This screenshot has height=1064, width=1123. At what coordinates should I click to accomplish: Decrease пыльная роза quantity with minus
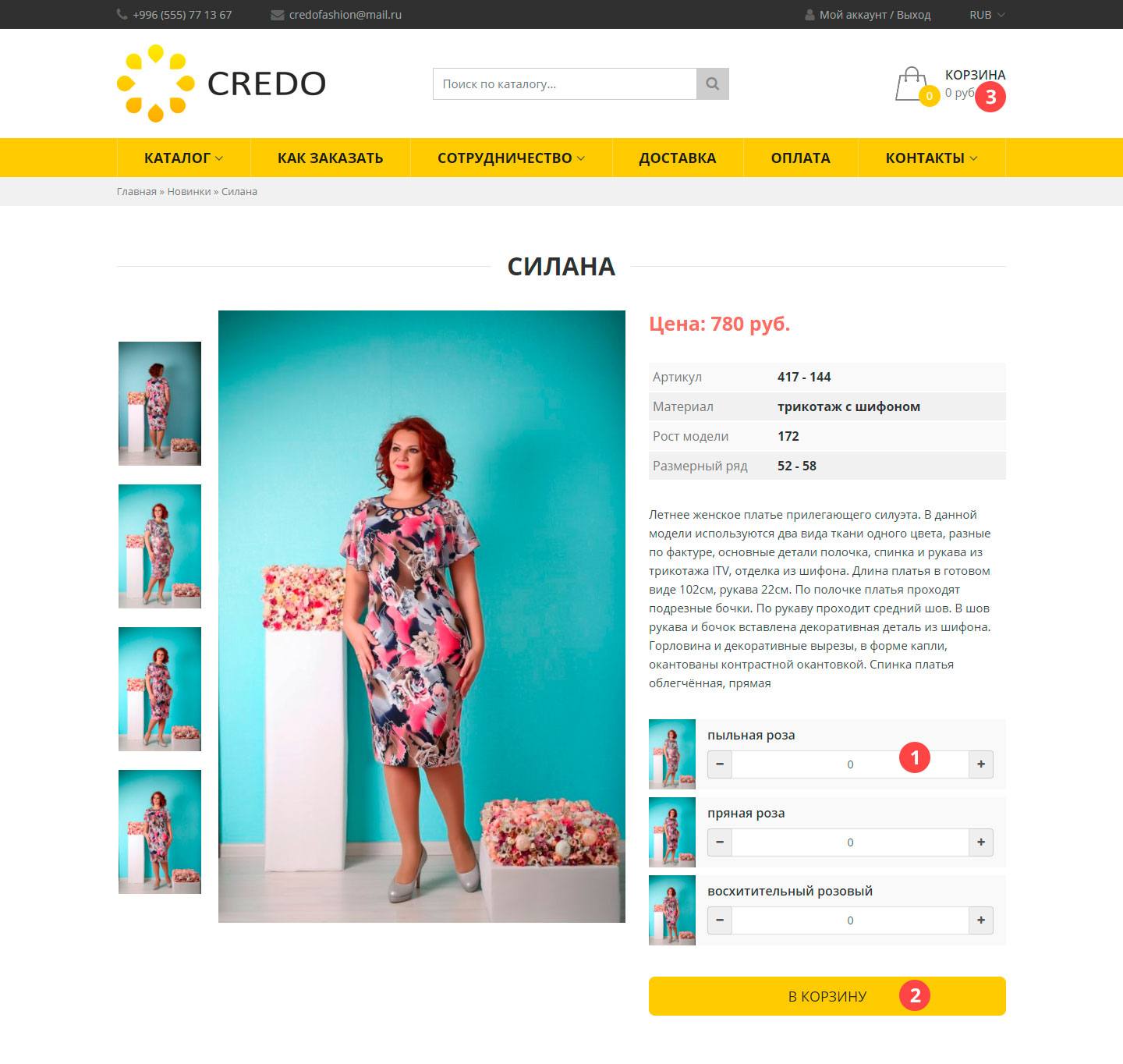click(x=720, y=764)
